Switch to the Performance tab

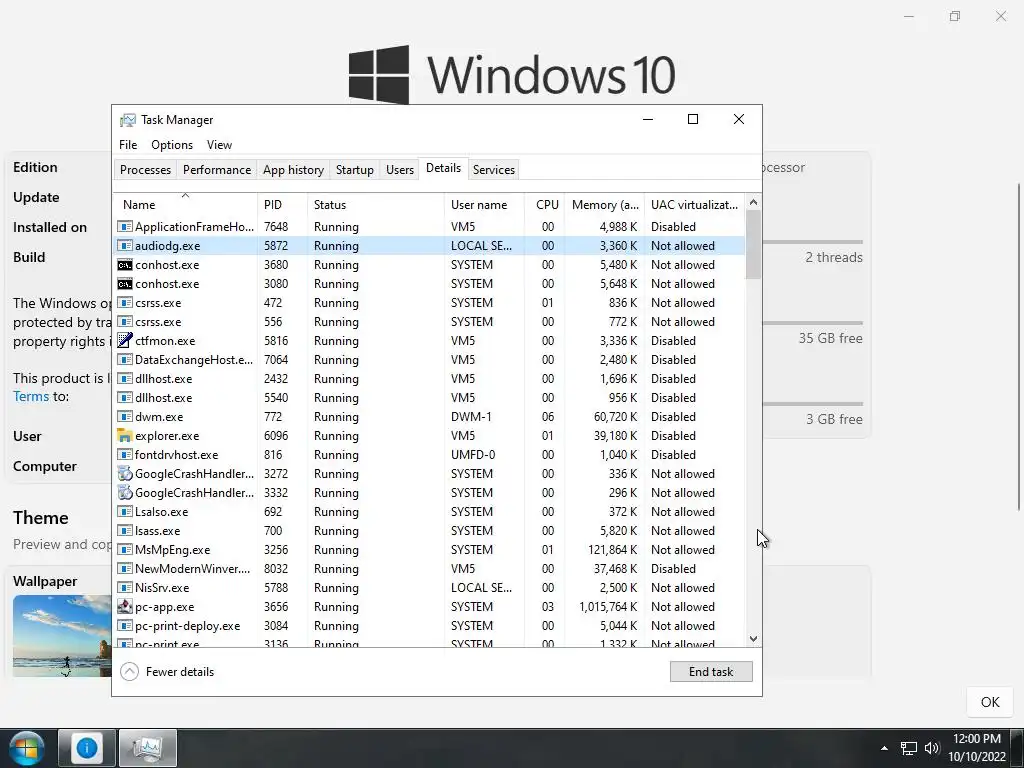tap(217, 170)
